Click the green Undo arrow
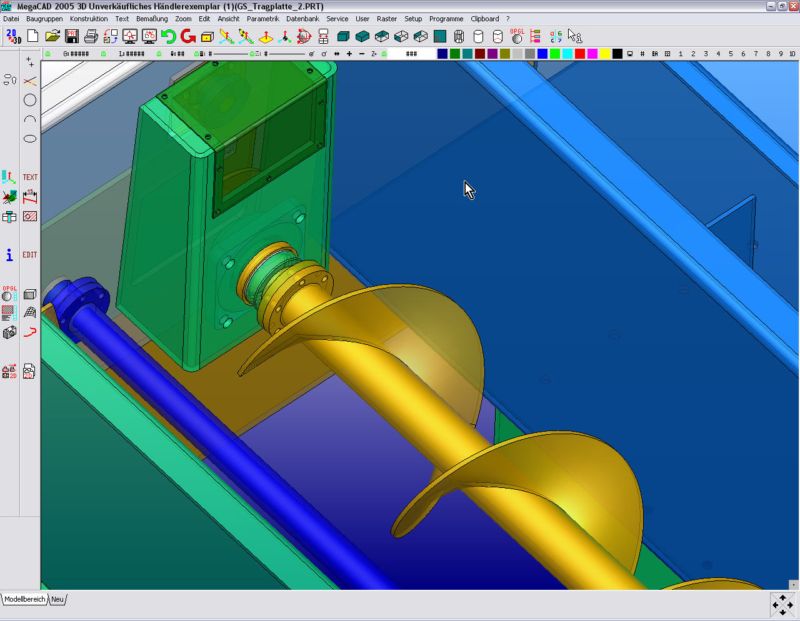 coord(167,36)
